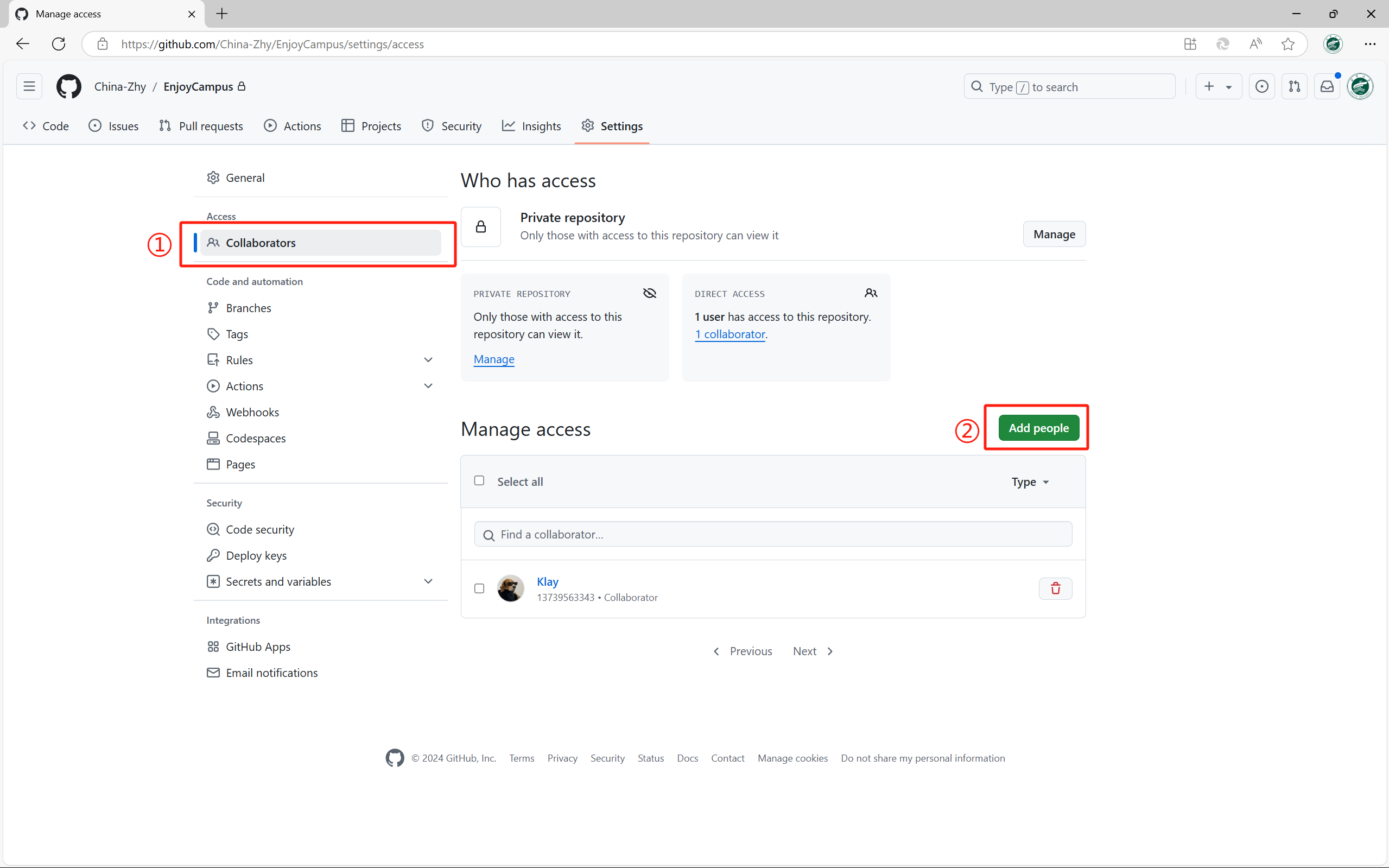
Task: Click the browser address bar URL
Action: pyautogui.click(x=272, y=44)
